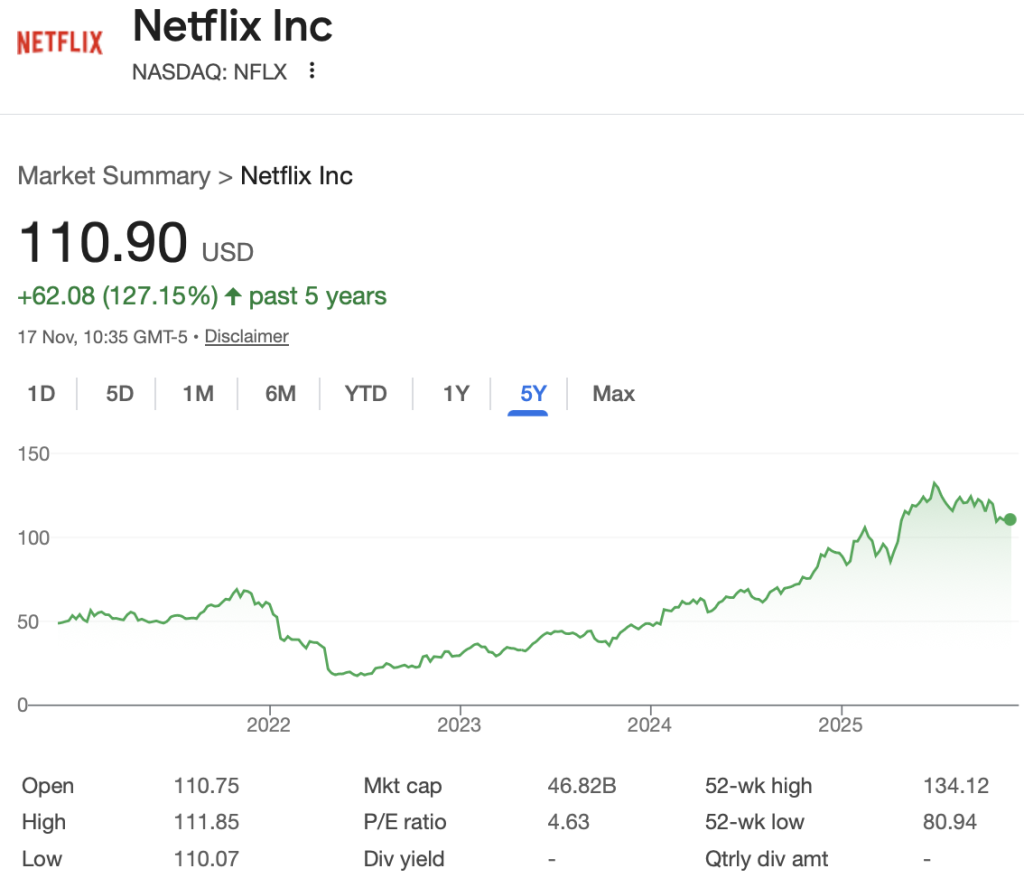Open the three-dot options menu beside NASDAQ: NFLX
Image resolution: width=1024 pixels, height=878 pixels.
(x=311, y=71)
